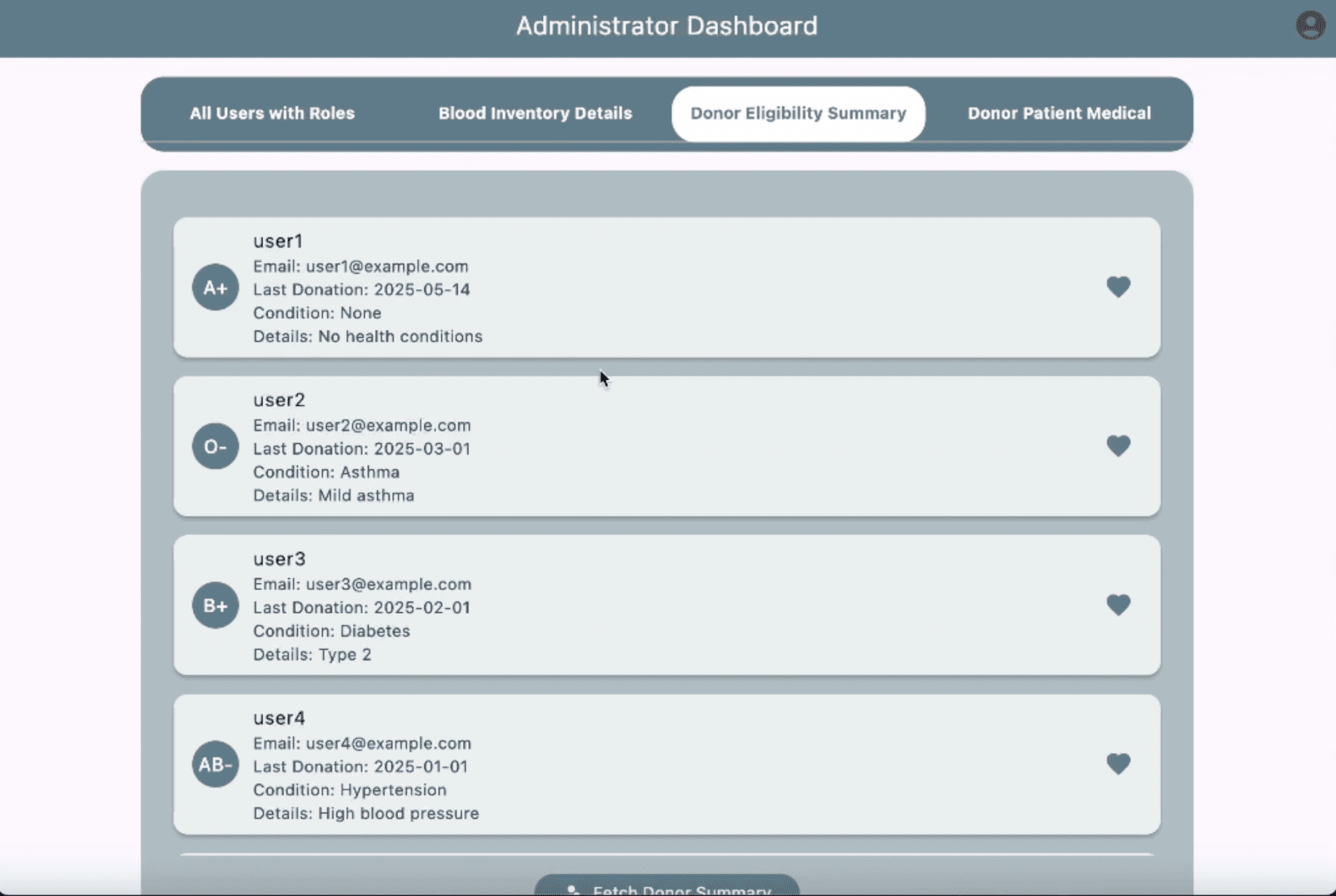Tap the heart icon beside user3
The height and width of the screenshot is (896, 1336).
point(1118,605)
